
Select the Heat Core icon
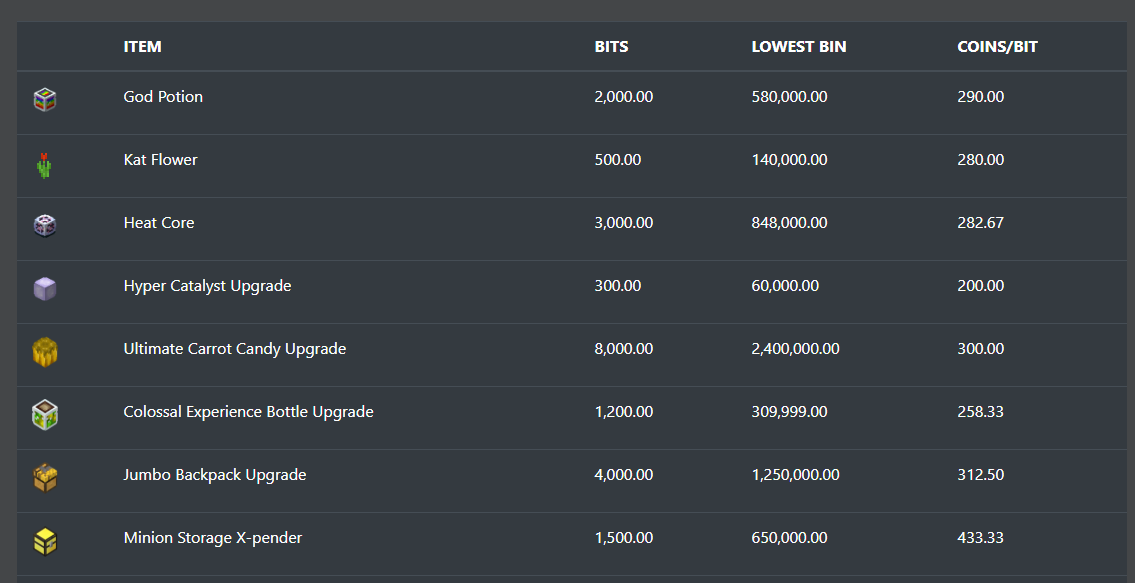point(45,225)
